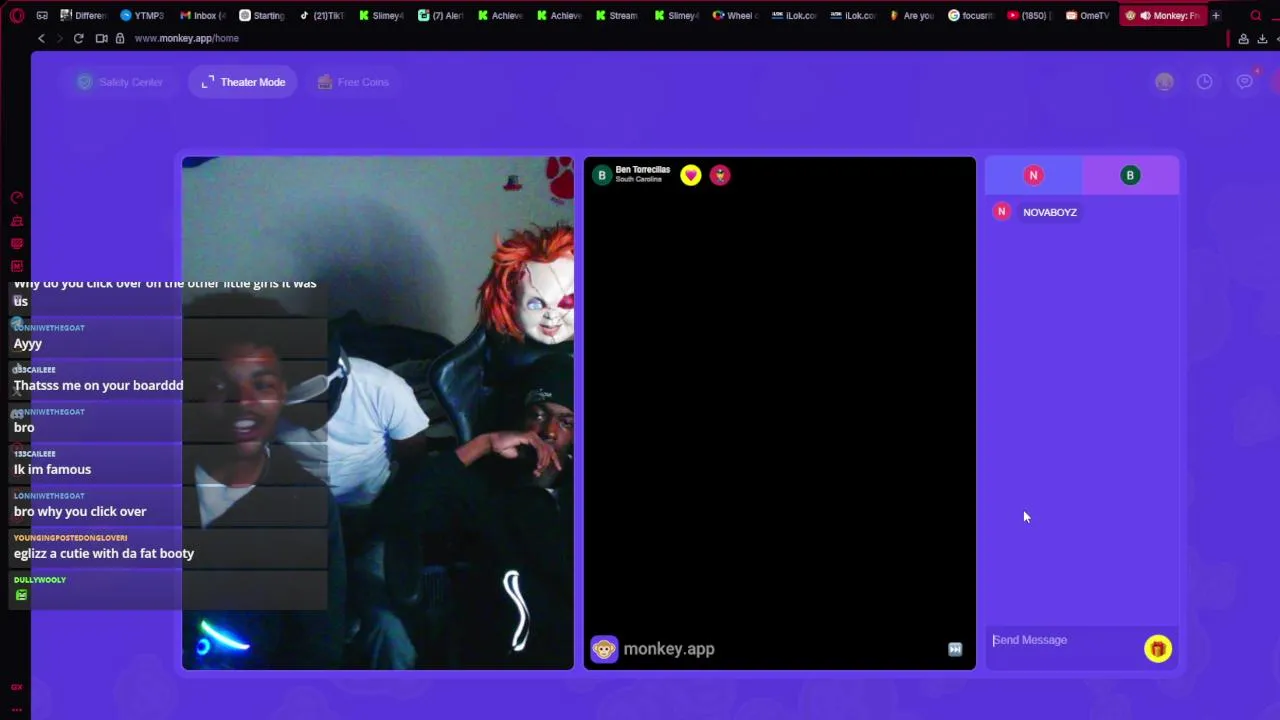Screen dimensions: 1280x720
Task: Click the camera indicator in the address bar
Action: pyautogui.click(x=101, y=38)
